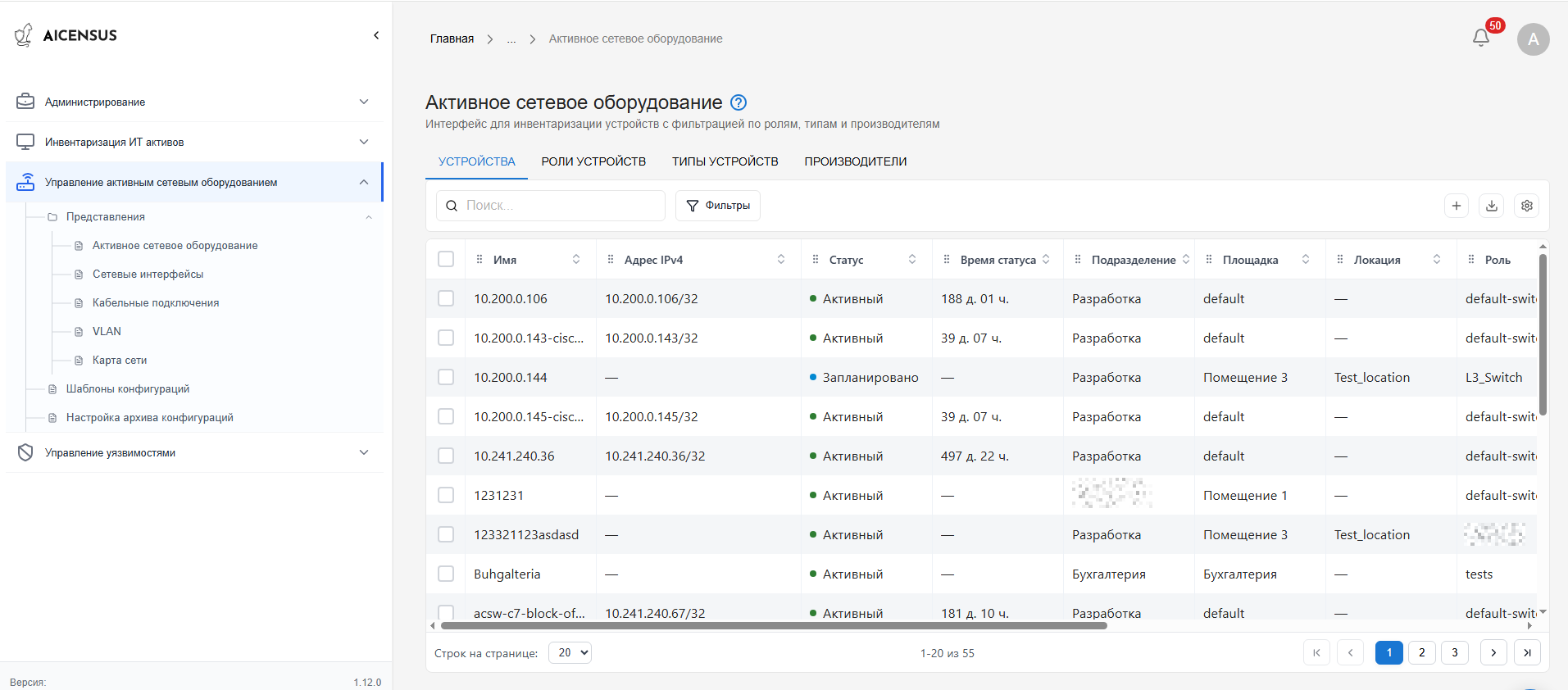Go to the previous page arrow
Viewport: 1568px width, 690px height.
tap(1350, 652)
